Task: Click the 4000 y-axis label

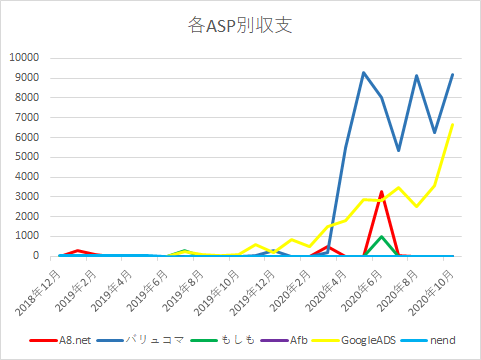Action: click(27, 177)
